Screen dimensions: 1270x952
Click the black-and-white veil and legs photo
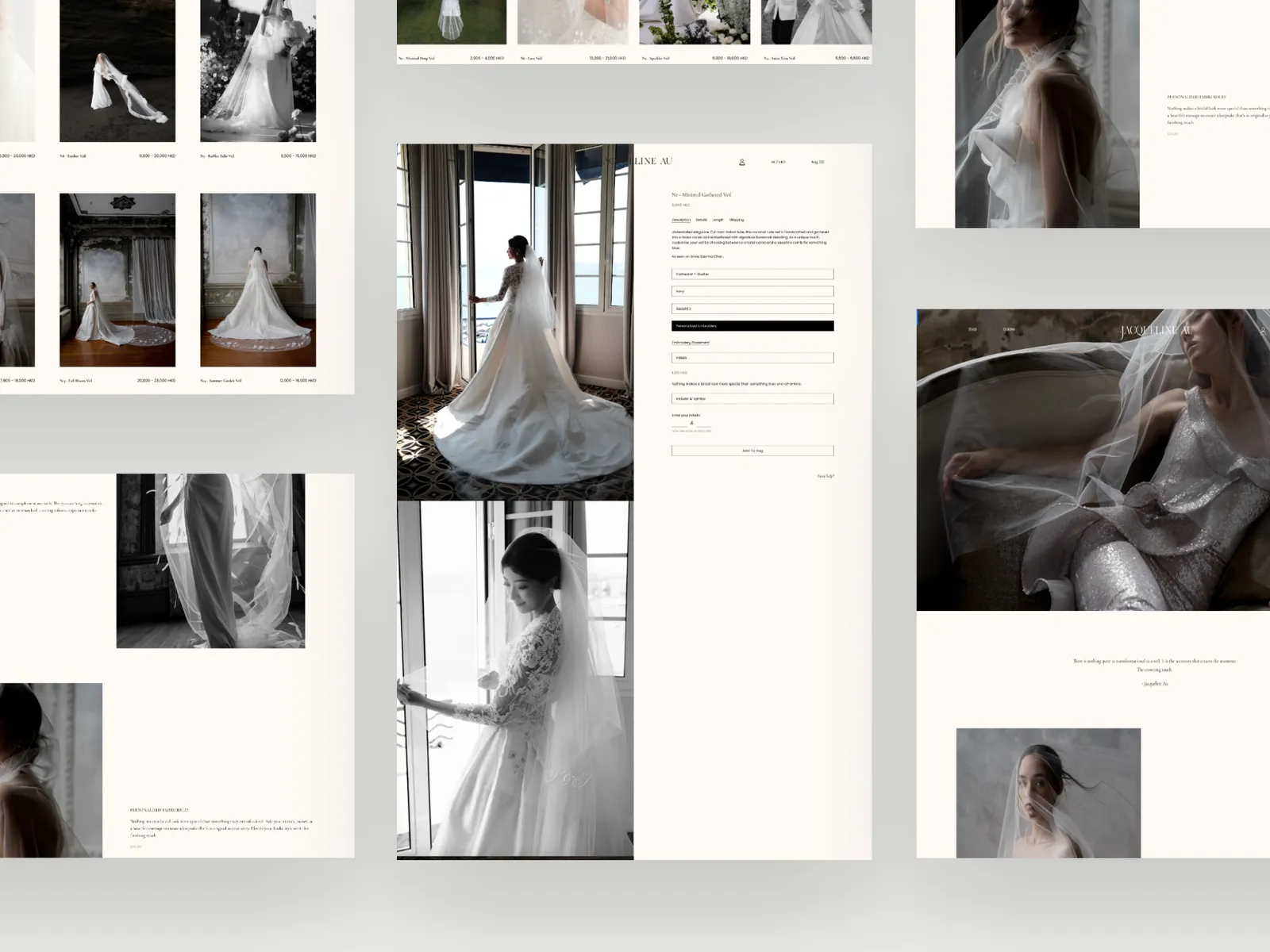pos(210,561)
